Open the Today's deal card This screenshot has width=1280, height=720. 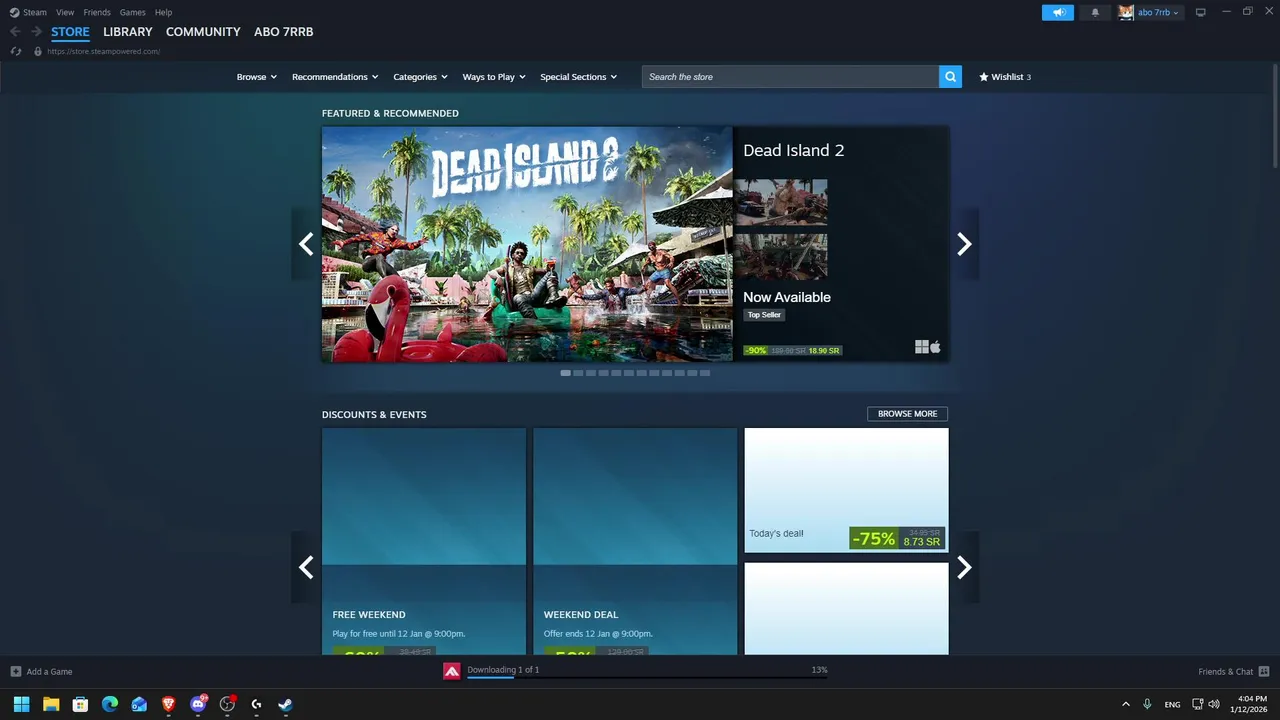pos(847,490)
